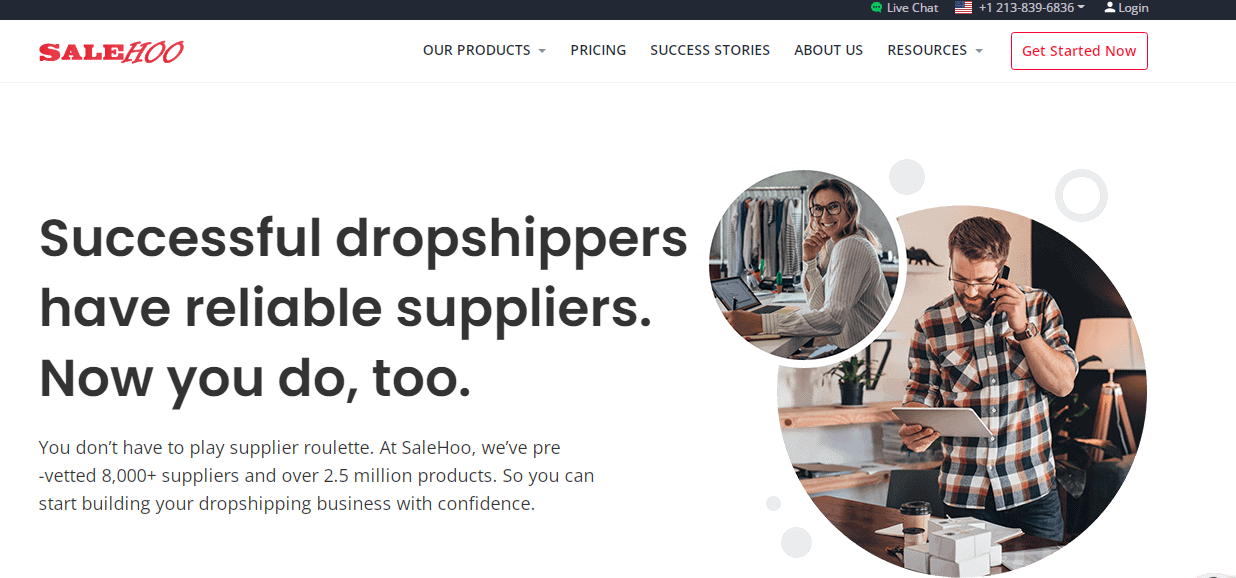Expand the caret next to Resources
This screenshot has height=578, width=1236.
[979, 51]
